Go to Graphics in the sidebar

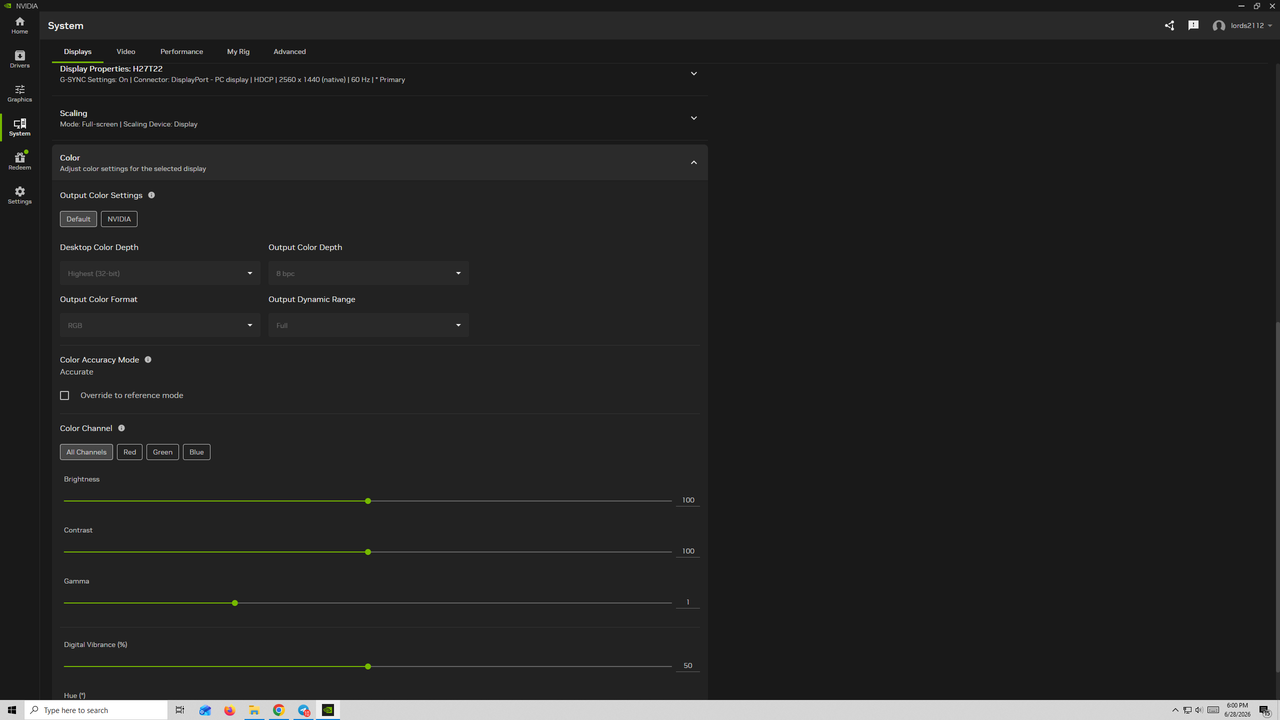(x=19, y=93)
